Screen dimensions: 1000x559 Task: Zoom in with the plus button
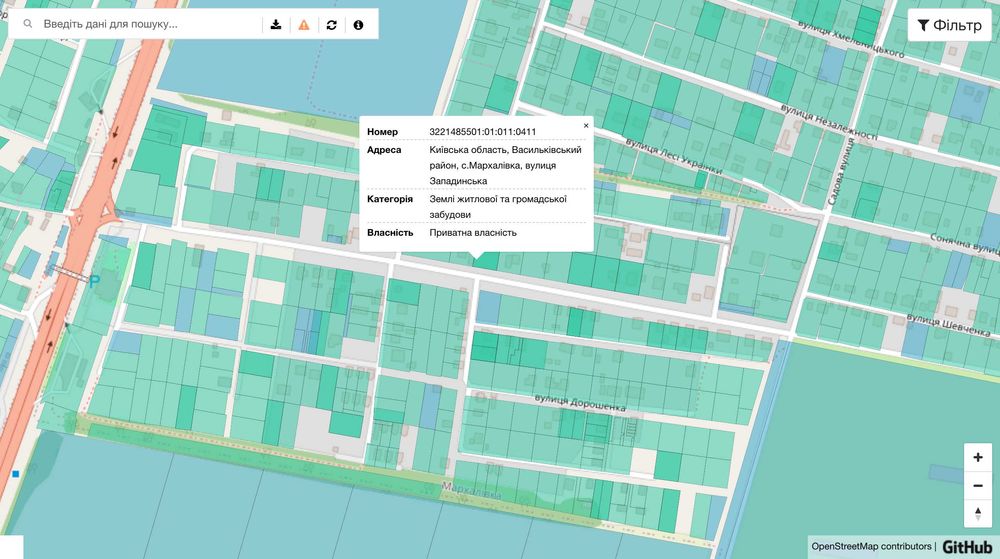point(978,457)
